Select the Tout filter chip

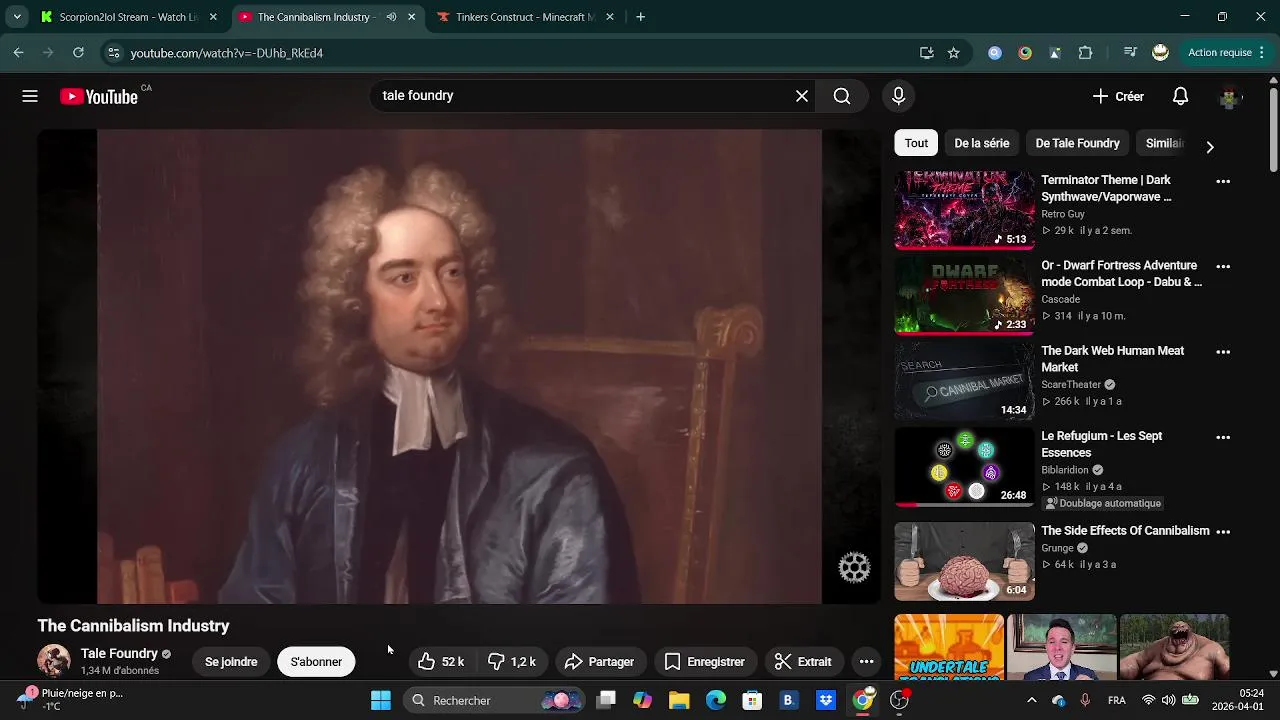click(x=916, y=143)
